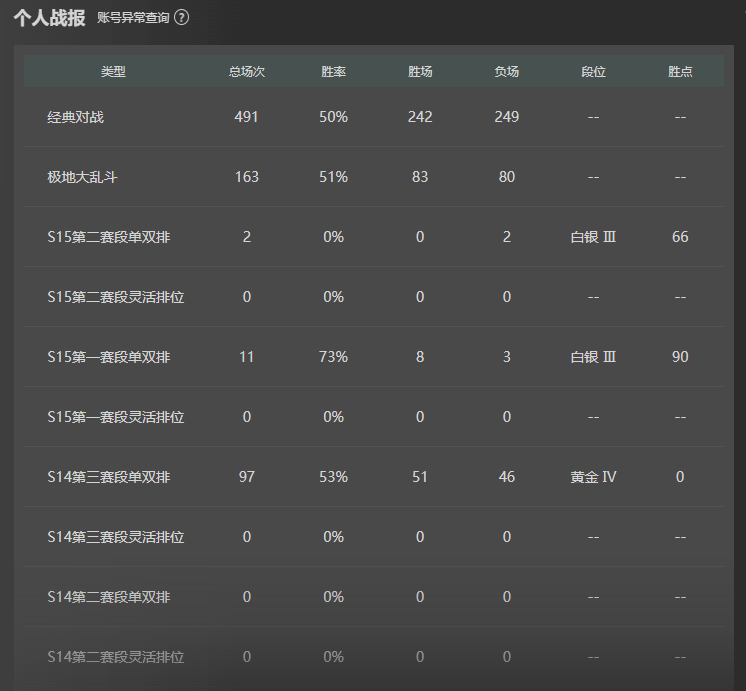This screenshot has width=746, height=691.
Task: Click wins value 242
Action: [420, 117]
